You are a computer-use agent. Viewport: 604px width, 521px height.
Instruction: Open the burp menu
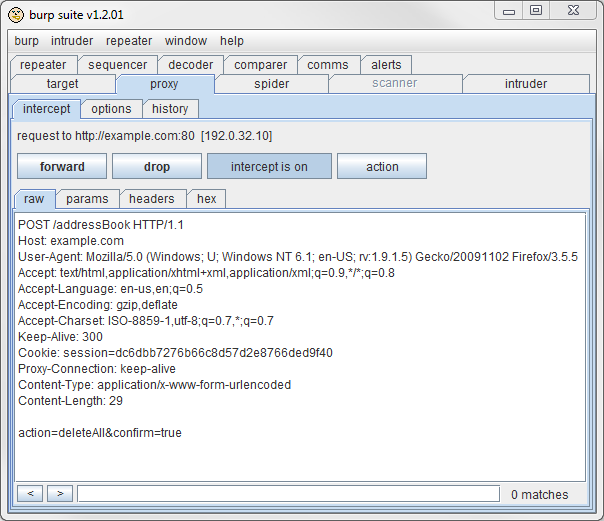point(27,41)
